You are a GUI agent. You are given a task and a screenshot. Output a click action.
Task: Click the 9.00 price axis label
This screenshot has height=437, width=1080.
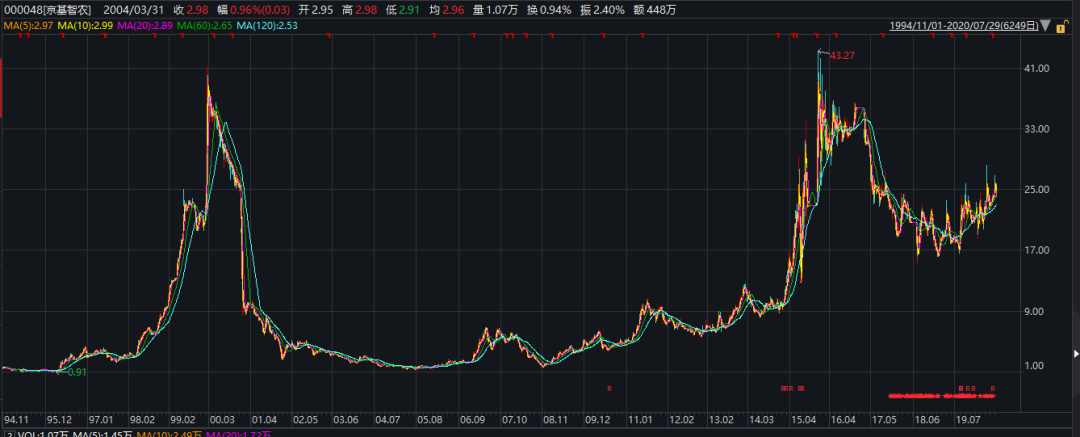coord(1034,312)
